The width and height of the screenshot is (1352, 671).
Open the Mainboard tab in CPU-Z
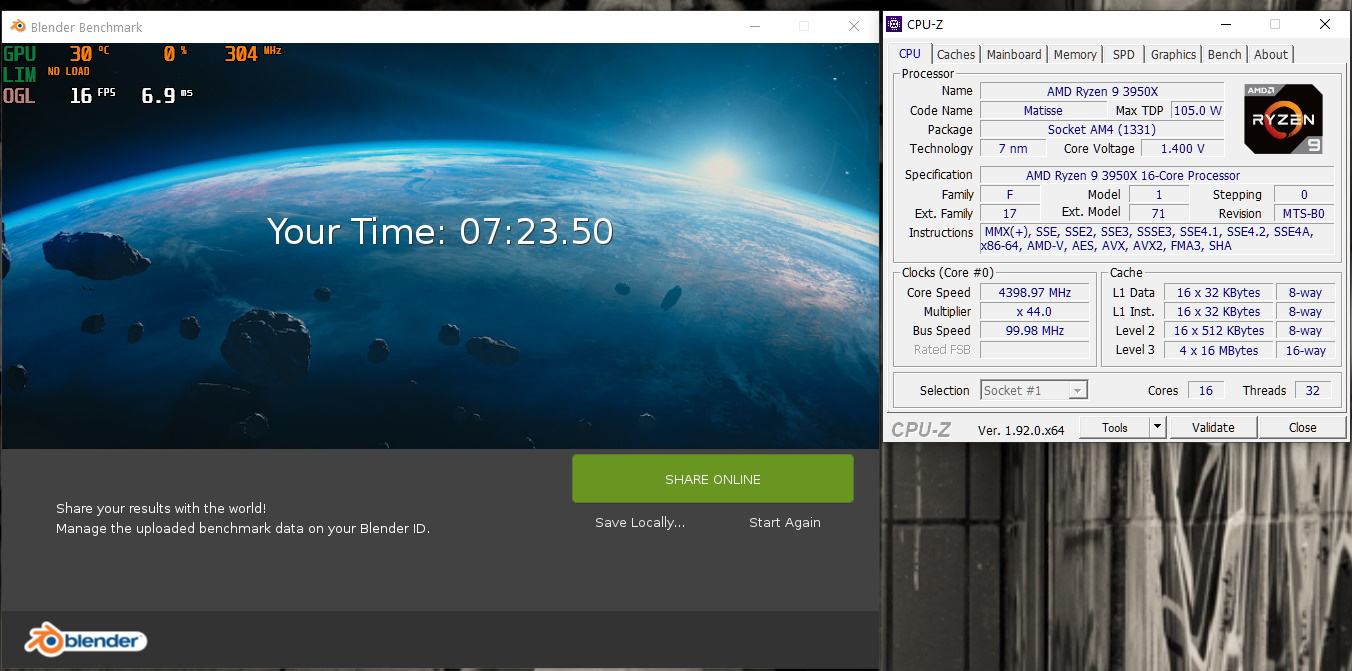tap(1014, 55)
